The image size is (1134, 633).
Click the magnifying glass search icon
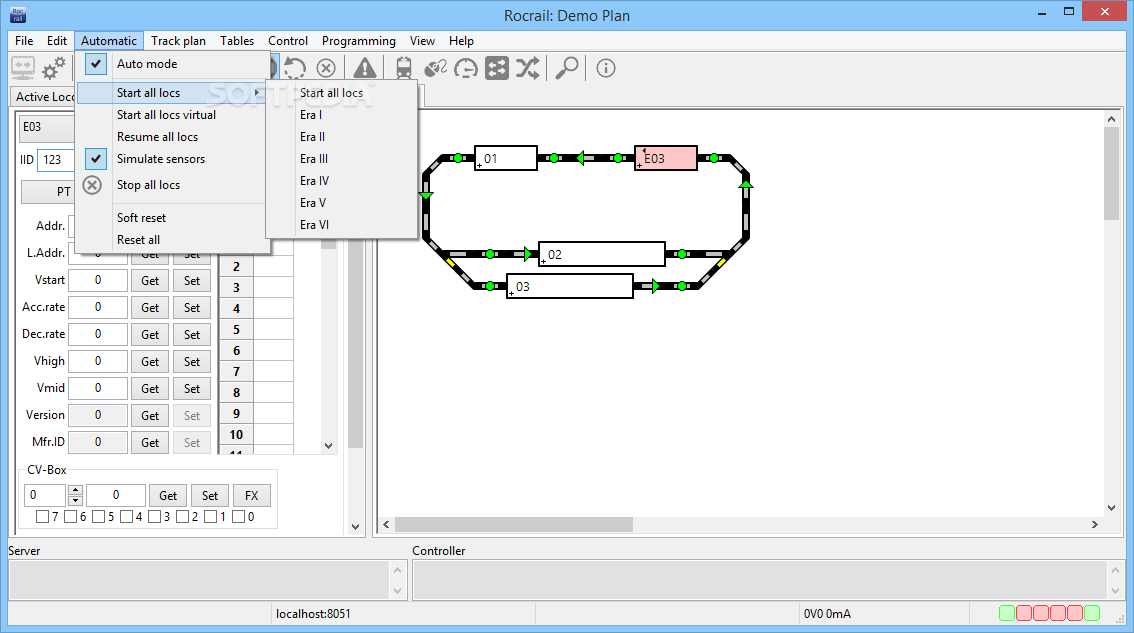566,68
